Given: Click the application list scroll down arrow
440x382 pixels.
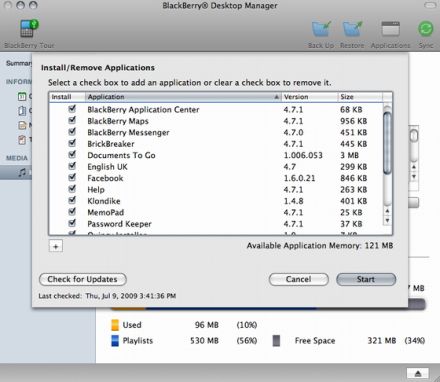Looking at the screenshot, I should tap(387, 220).
